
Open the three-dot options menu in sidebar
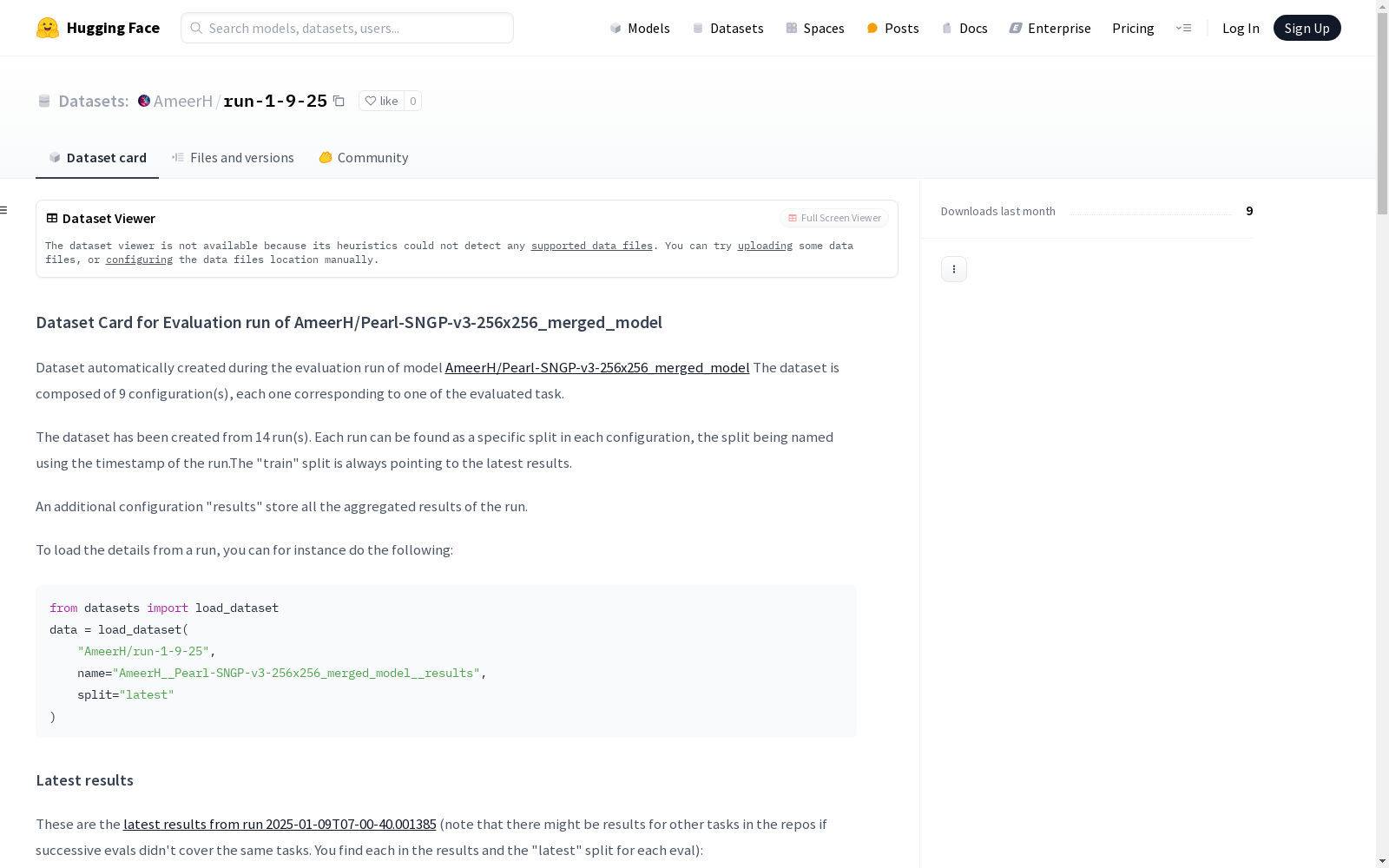[x=954, y=269]
